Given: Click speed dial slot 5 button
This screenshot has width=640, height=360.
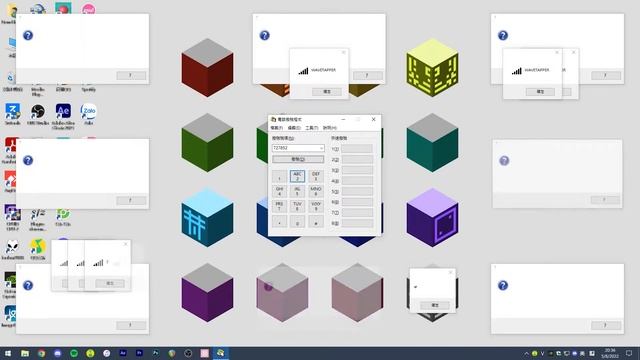Looking at the screenshot, I should pos(357,191).
